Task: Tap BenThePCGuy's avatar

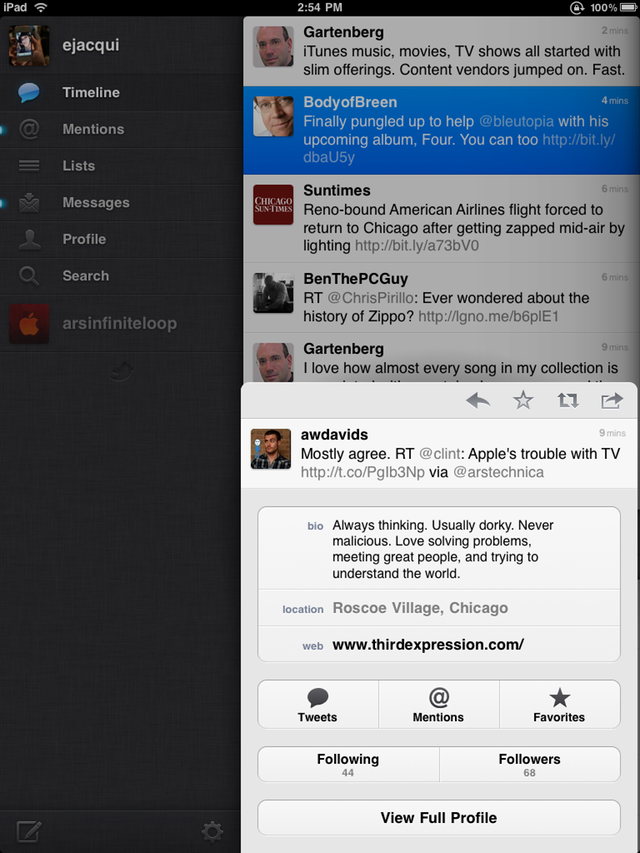Action: (x=273, y=293)
